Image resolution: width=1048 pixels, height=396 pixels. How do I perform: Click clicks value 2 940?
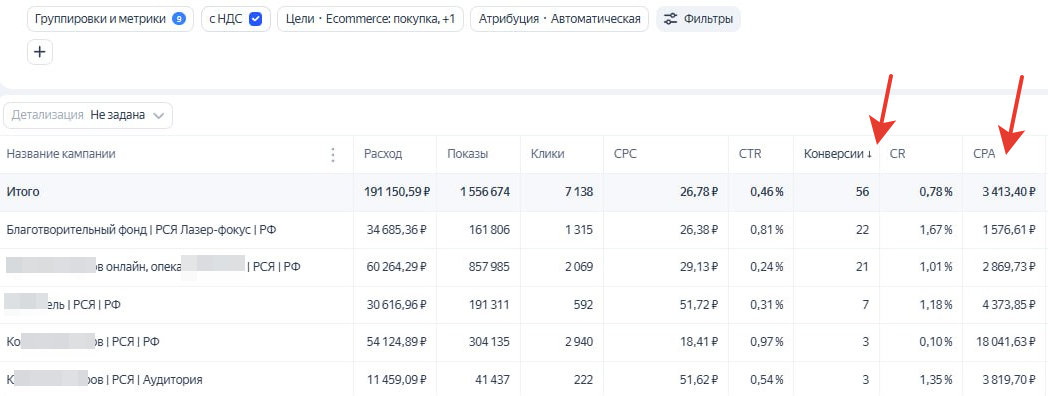[x=578, y=342]
